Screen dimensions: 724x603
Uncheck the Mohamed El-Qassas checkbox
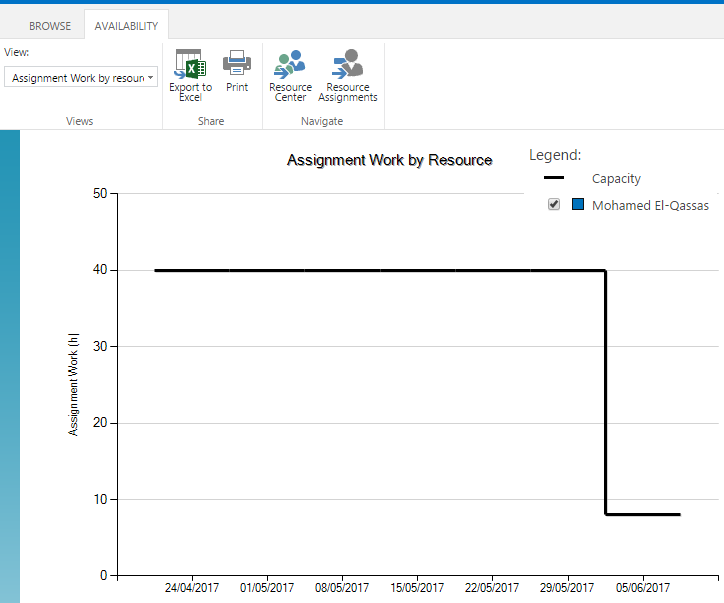[554, 204]
